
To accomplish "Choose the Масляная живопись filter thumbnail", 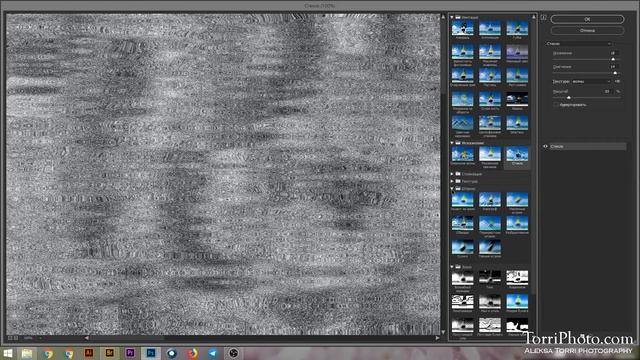I will [490, 52].
